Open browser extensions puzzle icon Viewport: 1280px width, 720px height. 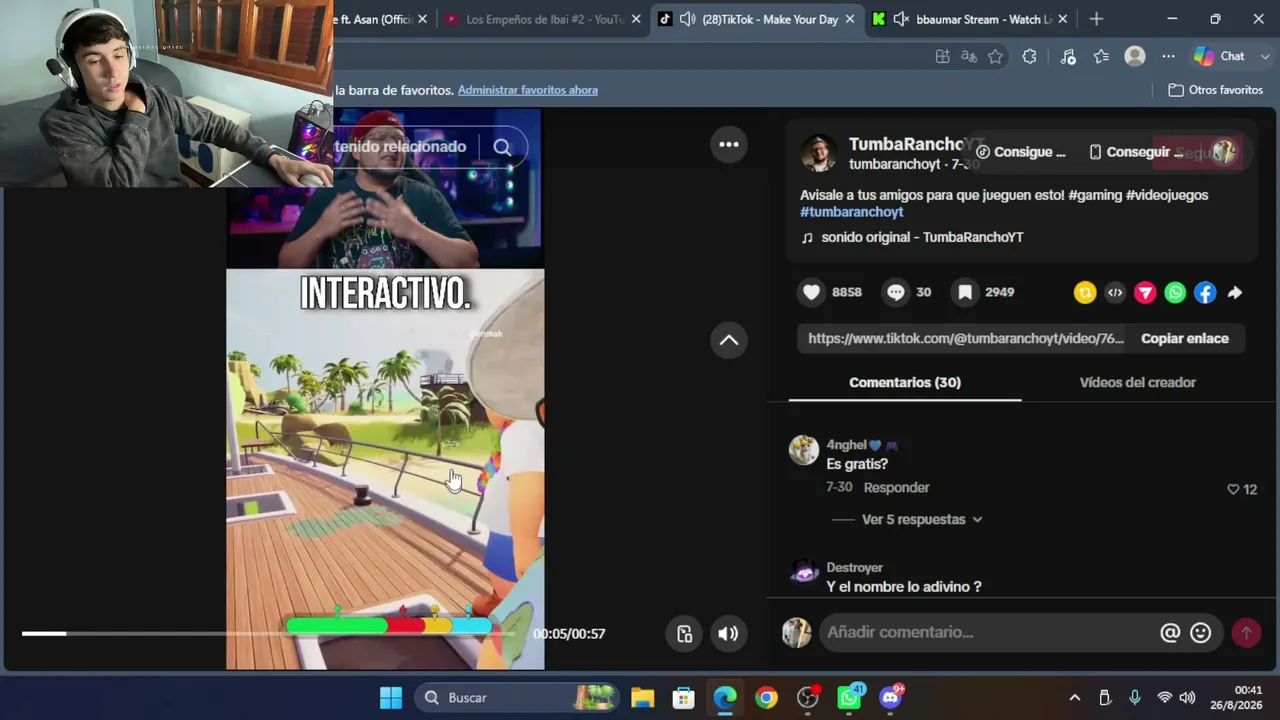pyautogui.click(x=1029, y=57)
